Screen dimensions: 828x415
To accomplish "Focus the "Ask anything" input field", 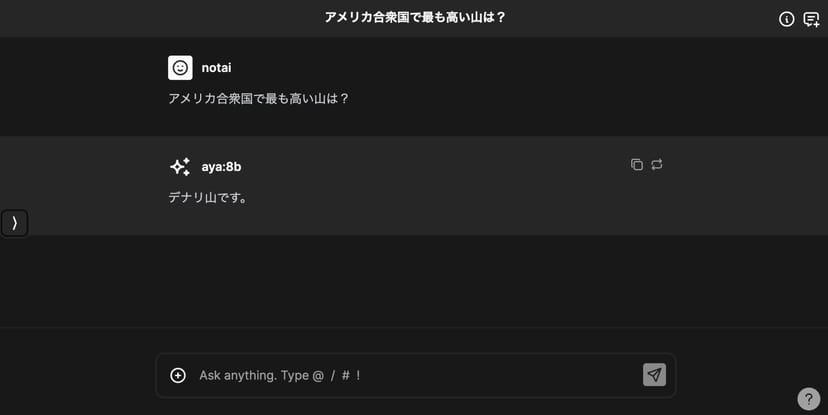I will pyautogui.click(x=410, y=375).
